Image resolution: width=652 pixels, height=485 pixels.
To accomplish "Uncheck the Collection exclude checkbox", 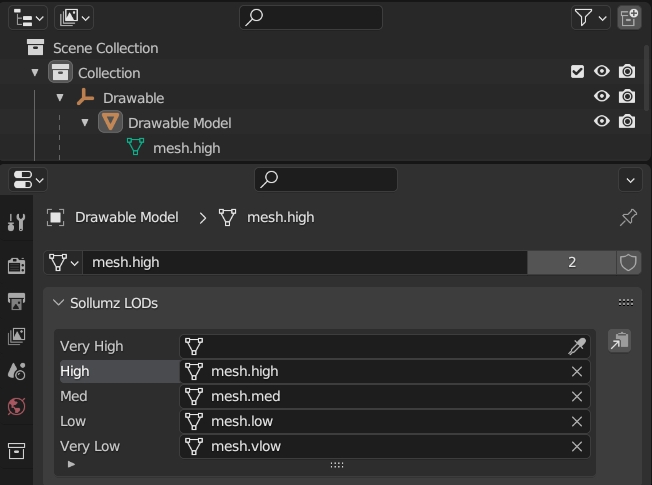I will pyautogui.click(x=577, y=72).
